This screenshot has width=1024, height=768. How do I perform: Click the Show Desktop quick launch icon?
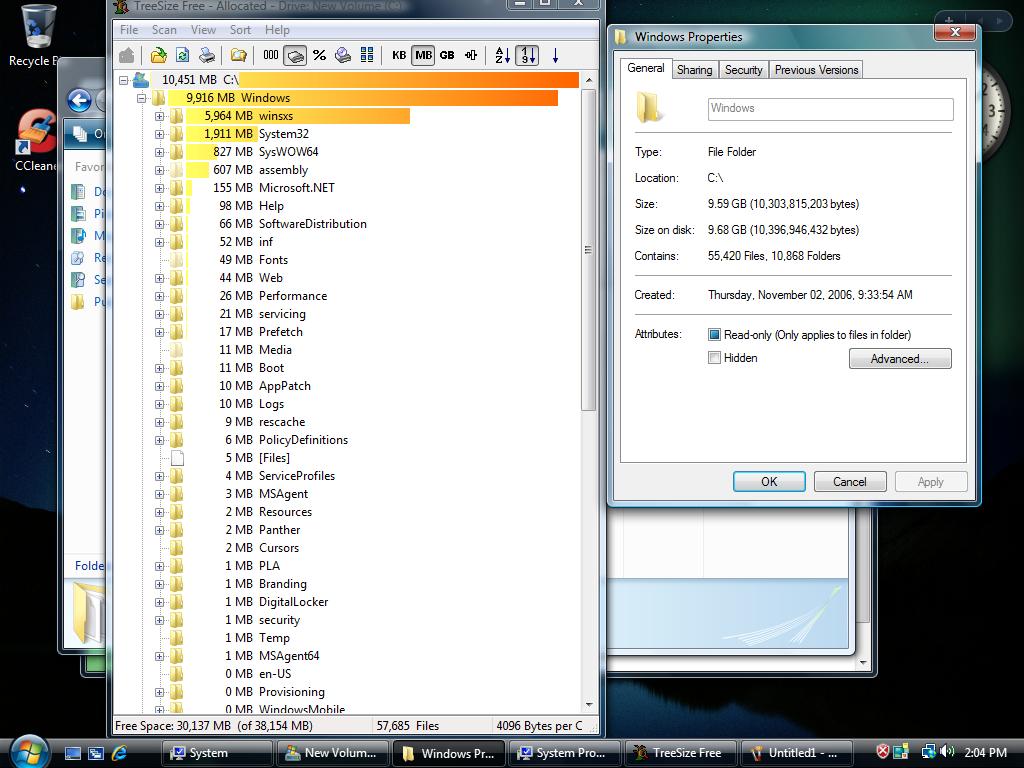click(72, 753)
